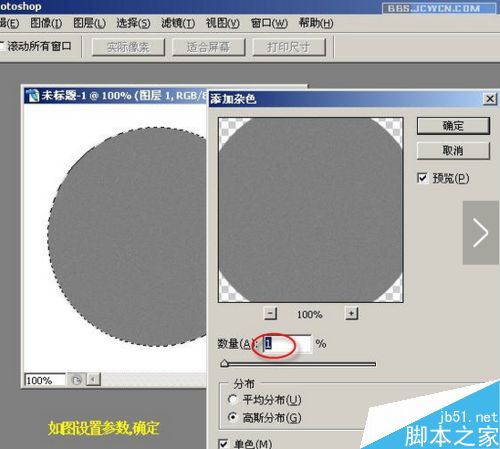The width and height of the screenshot is (500, 449).
Task: Open the 窗口(W) menu
Action: coord(269,23)
